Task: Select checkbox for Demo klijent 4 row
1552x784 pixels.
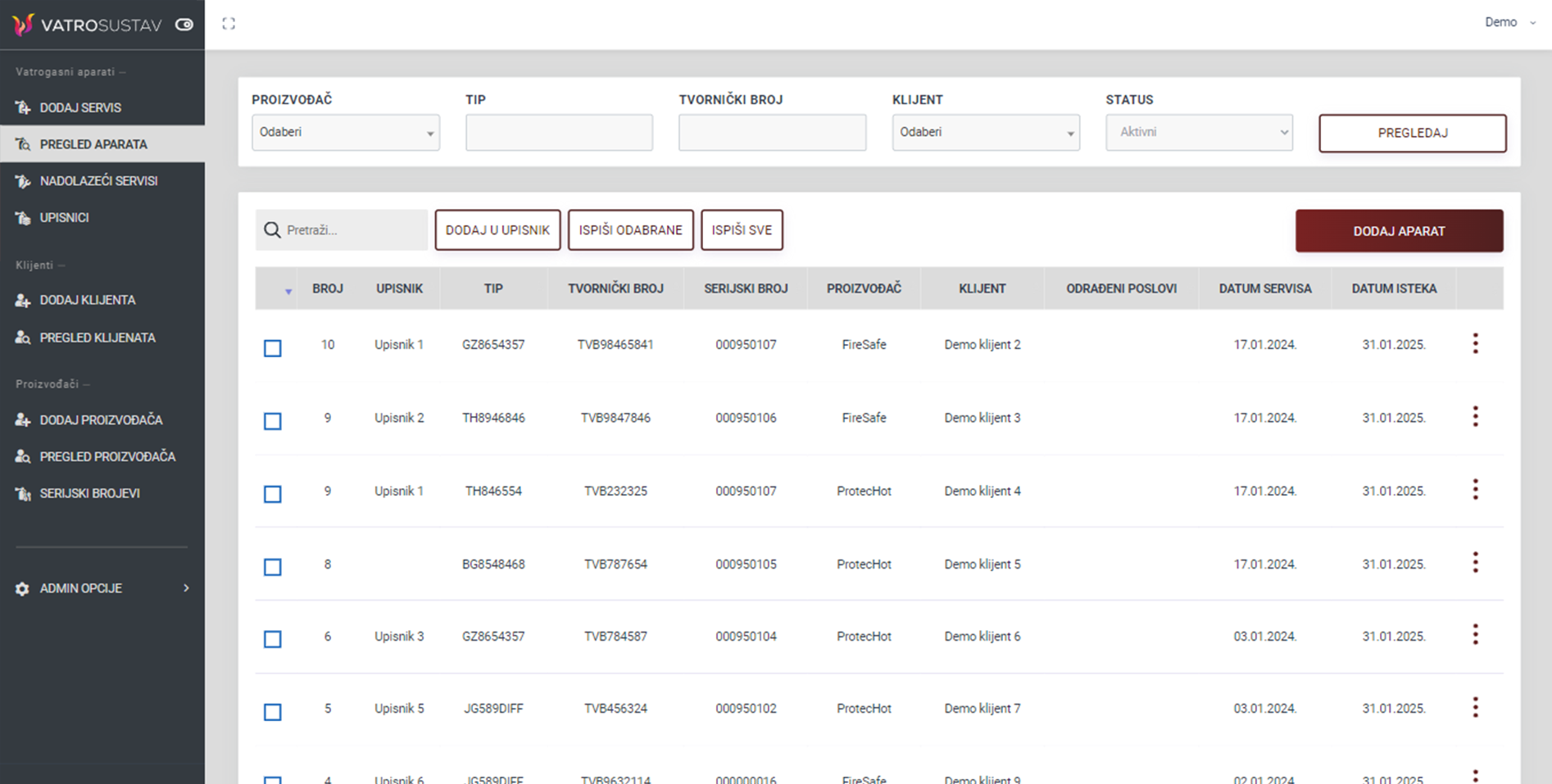Action: [273, 494]
